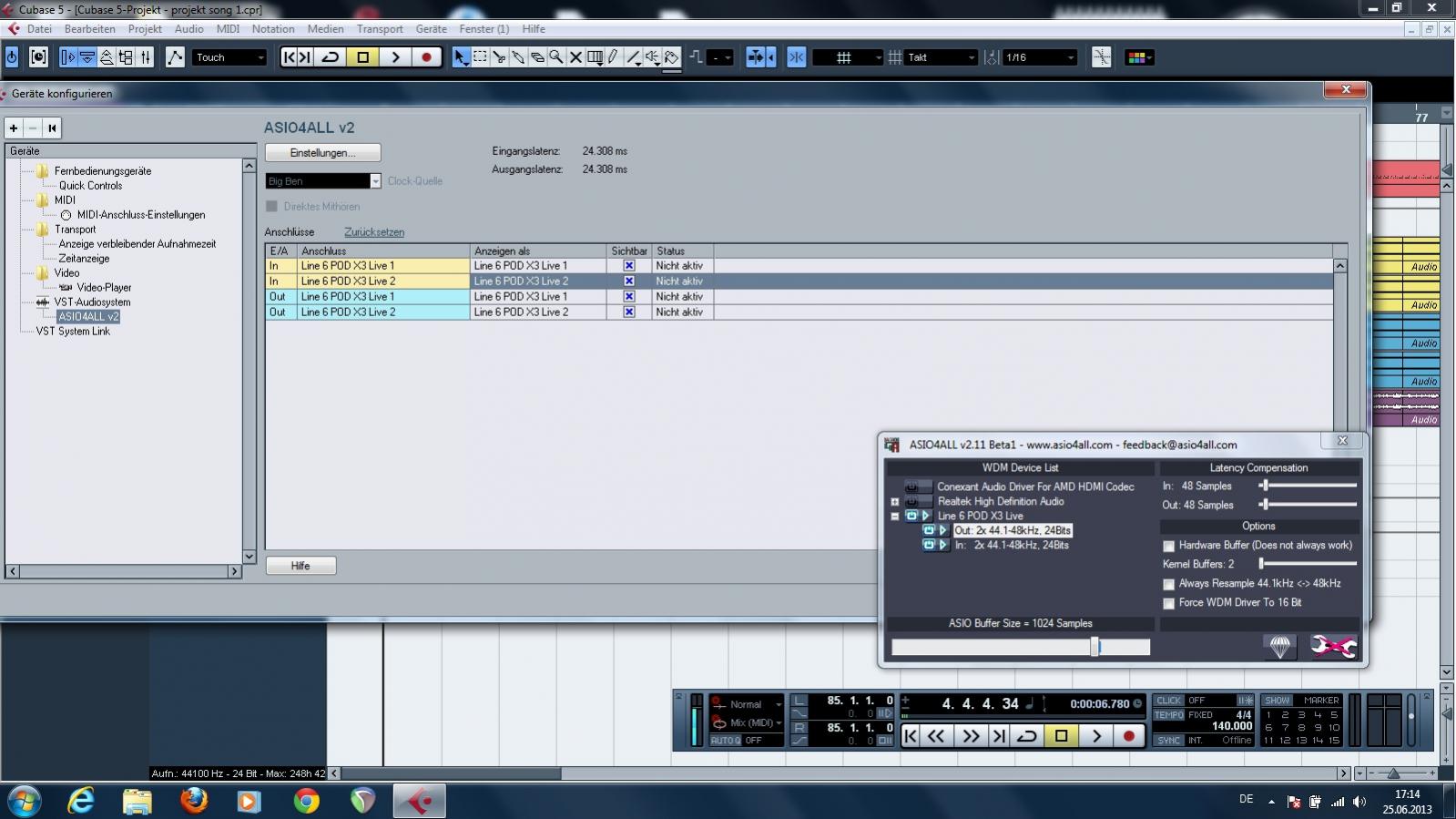Click the Windows Start orb
The height and width of the screenshot is (819, 1456).
click(x=24, y=801)
